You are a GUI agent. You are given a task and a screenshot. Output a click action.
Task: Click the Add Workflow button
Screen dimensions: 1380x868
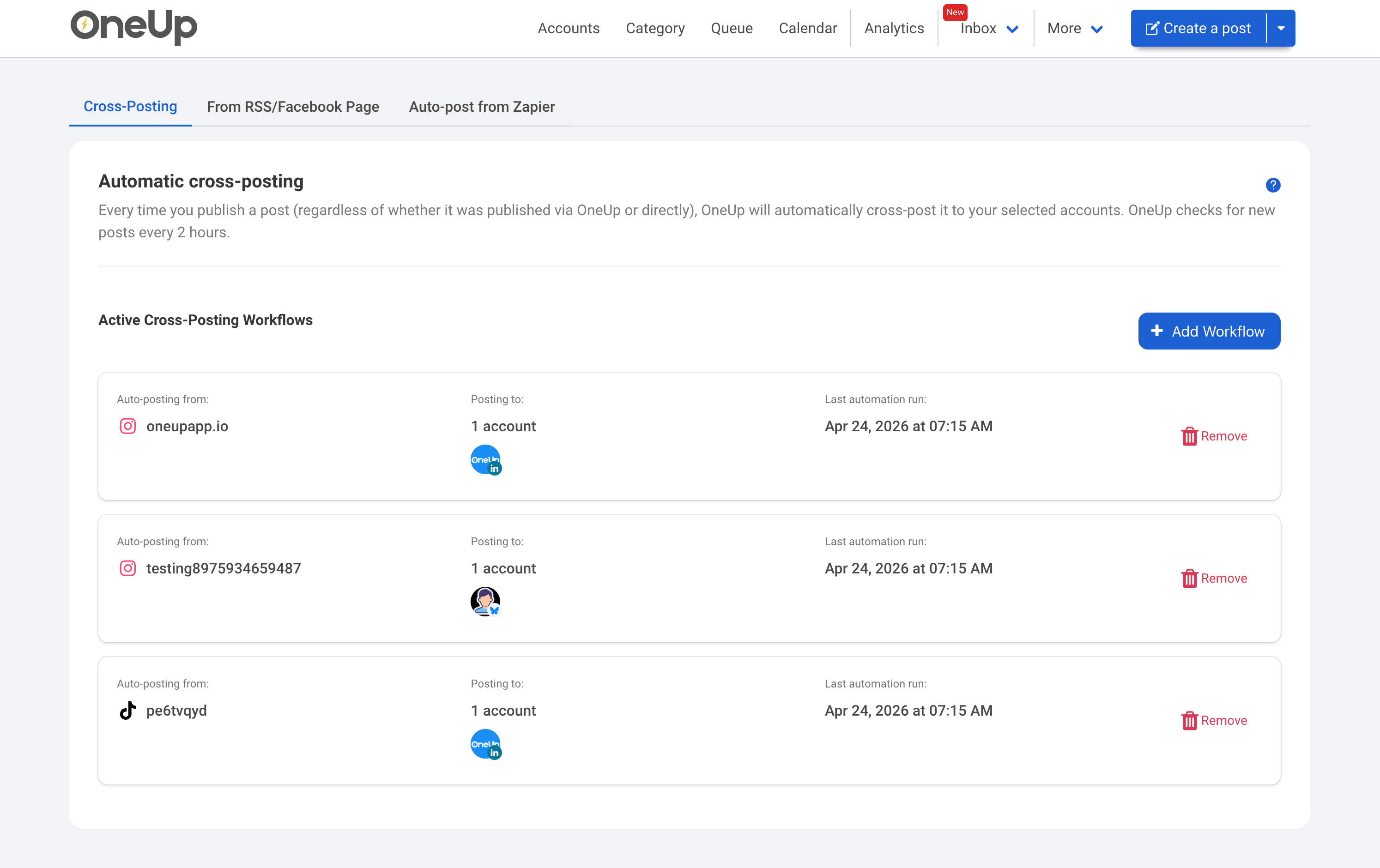coord(1209,331)
